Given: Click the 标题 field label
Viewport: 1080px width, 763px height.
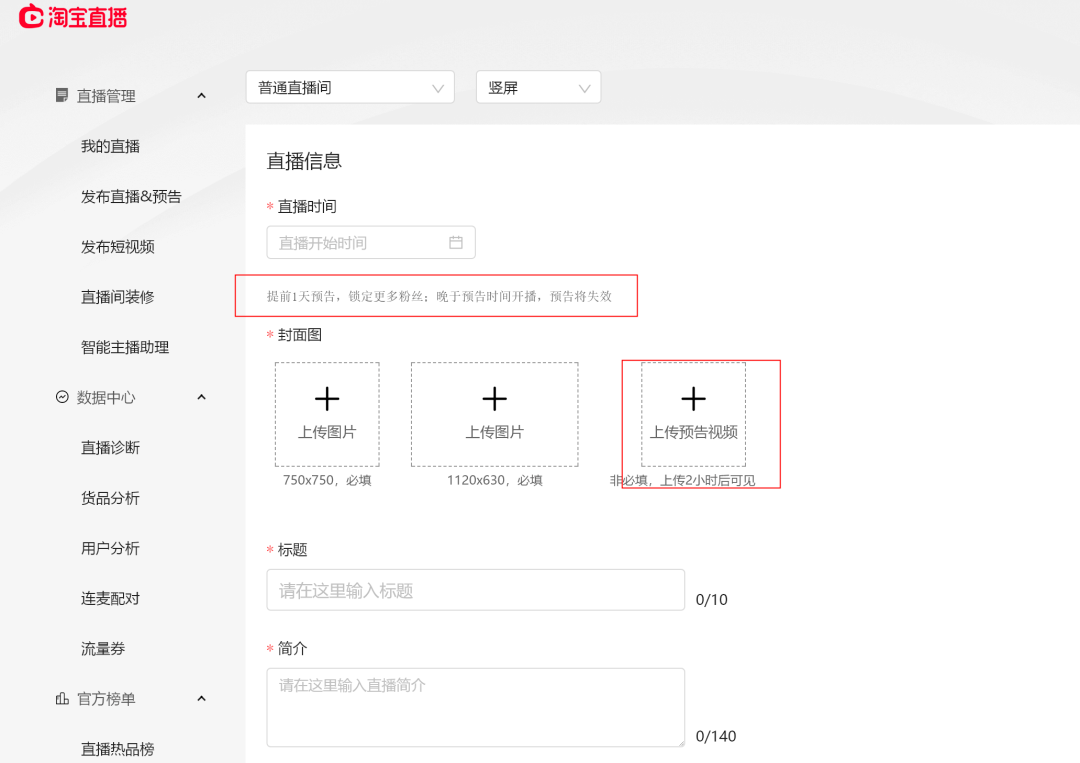Looking at the screenshot, I should tap(292, 550).
